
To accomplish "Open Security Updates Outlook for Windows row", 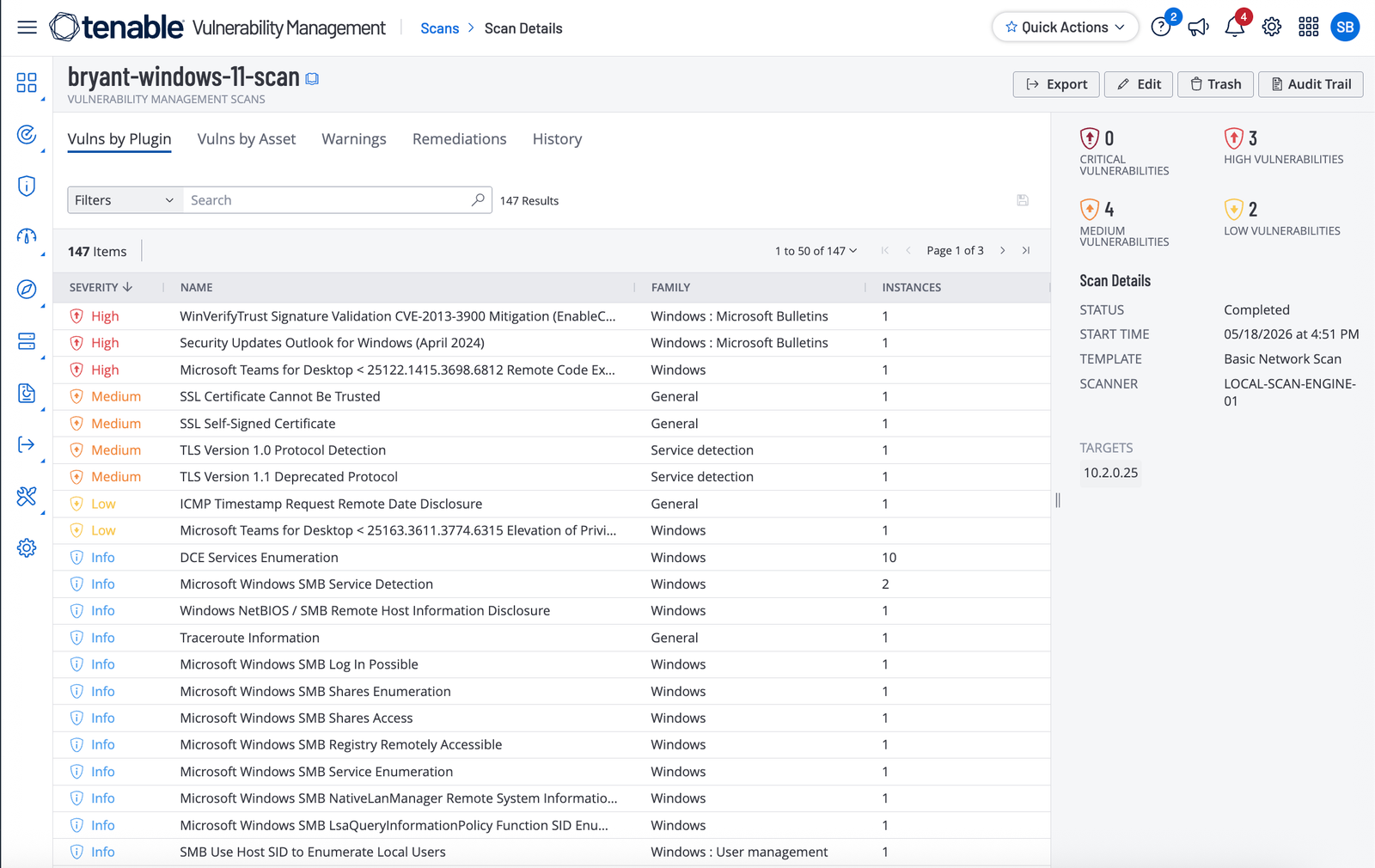I will point(552,343).
